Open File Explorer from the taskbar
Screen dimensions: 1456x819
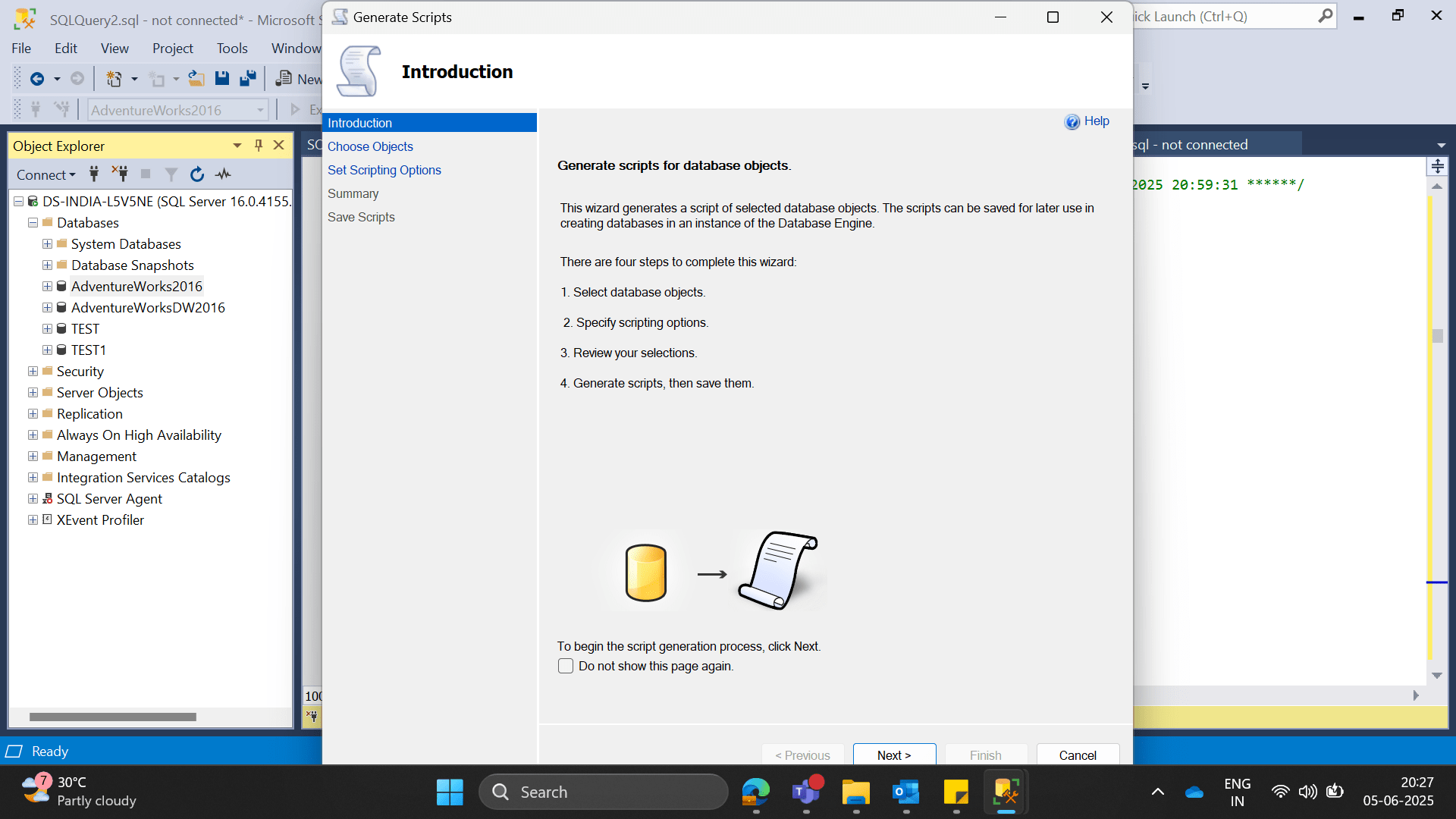point(855,792)
